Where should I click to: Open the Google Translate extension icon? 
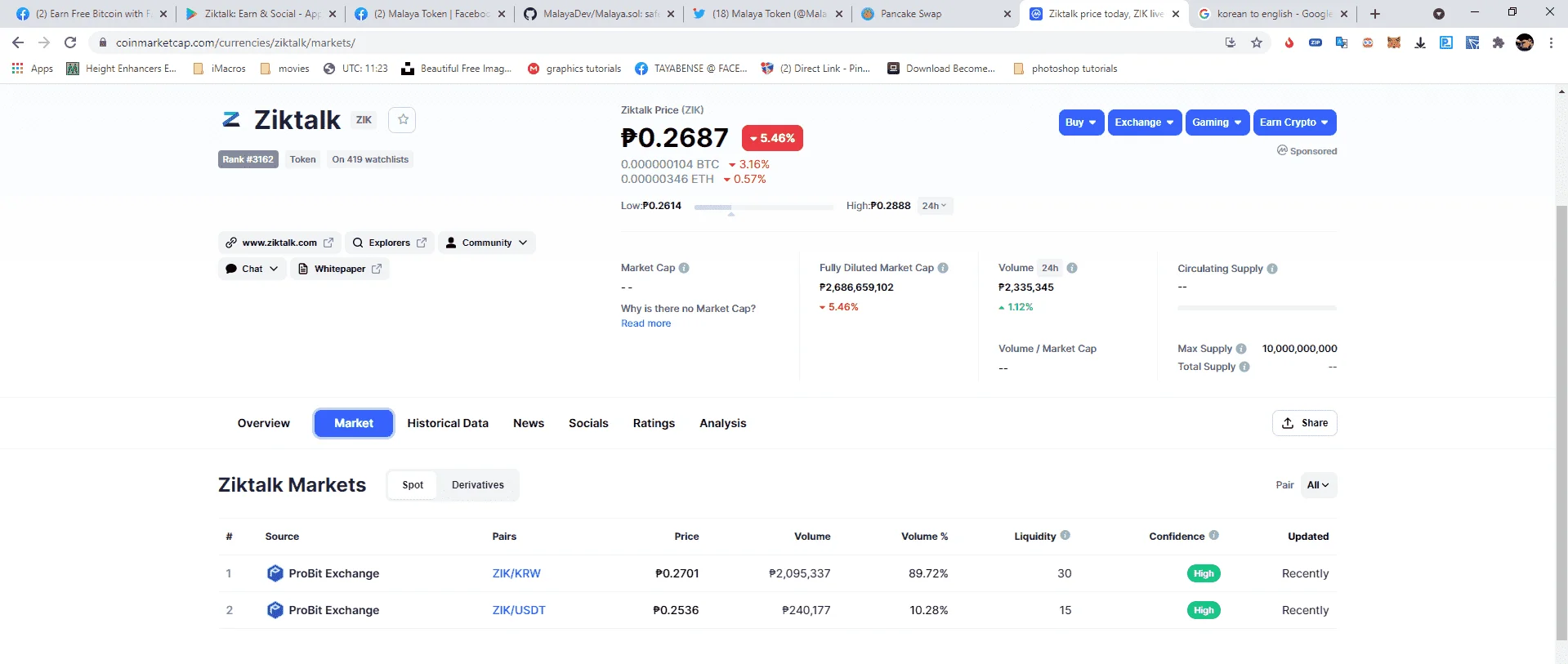pos(1342,42)
